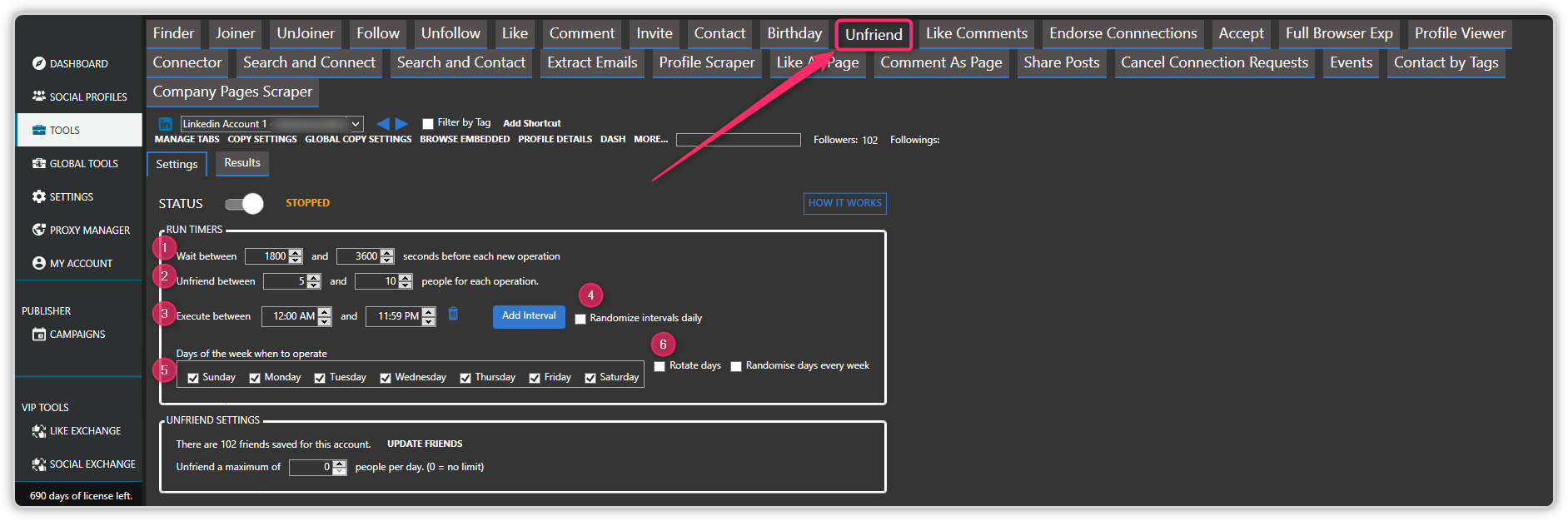Click UPDATE FRIENDS link

[x=425, y=444]
